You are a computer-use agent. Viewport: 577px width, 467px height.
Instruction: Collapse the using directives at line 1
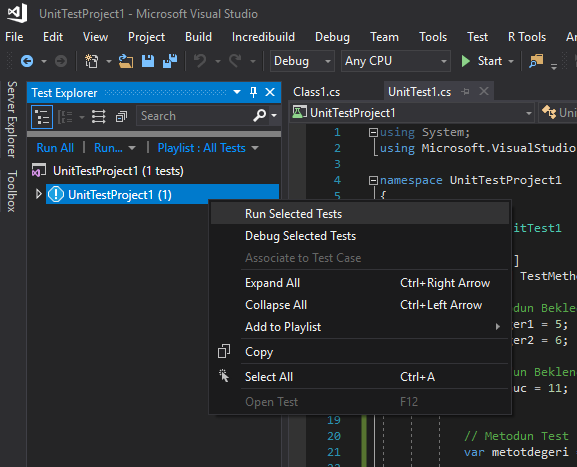click(x=373, y=132)
